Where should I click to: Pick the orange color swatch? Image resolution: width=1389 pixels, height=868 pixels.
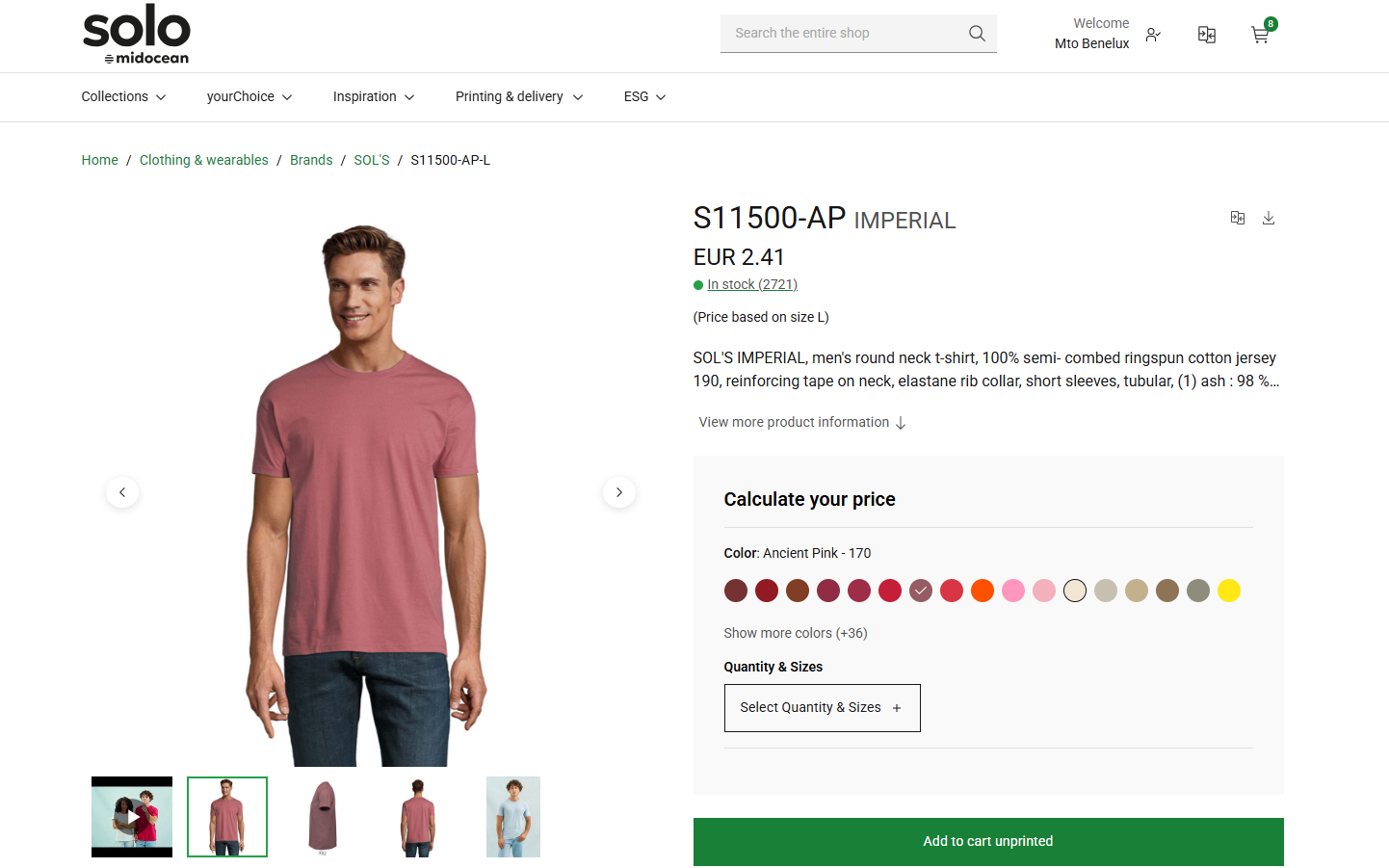point(983,591)
